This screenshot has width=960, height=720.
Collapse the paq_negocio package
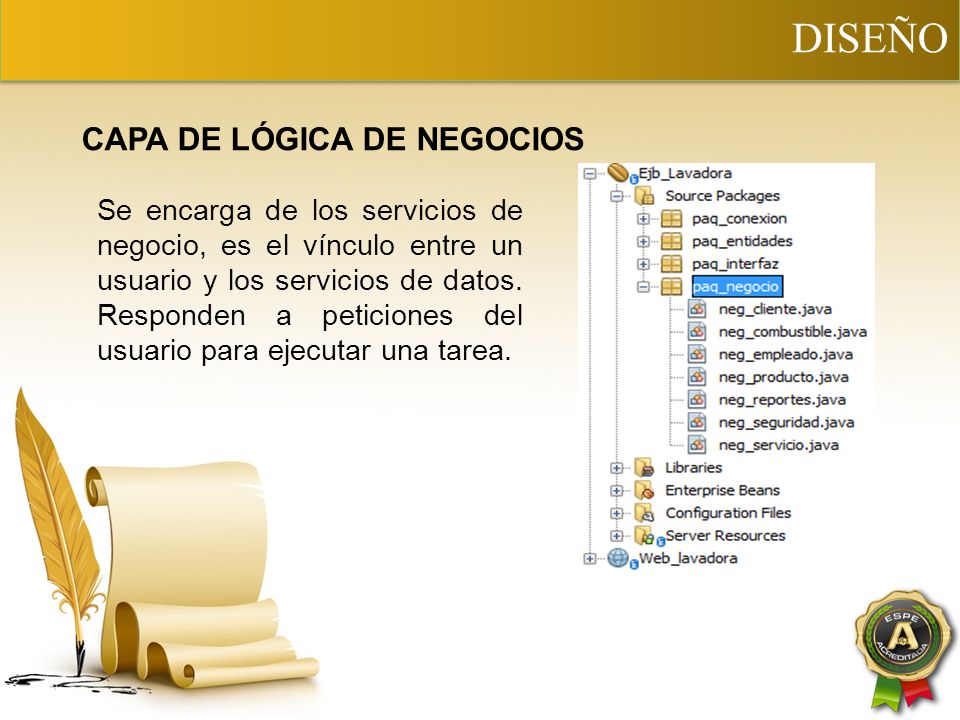click(x=643, y=287)
